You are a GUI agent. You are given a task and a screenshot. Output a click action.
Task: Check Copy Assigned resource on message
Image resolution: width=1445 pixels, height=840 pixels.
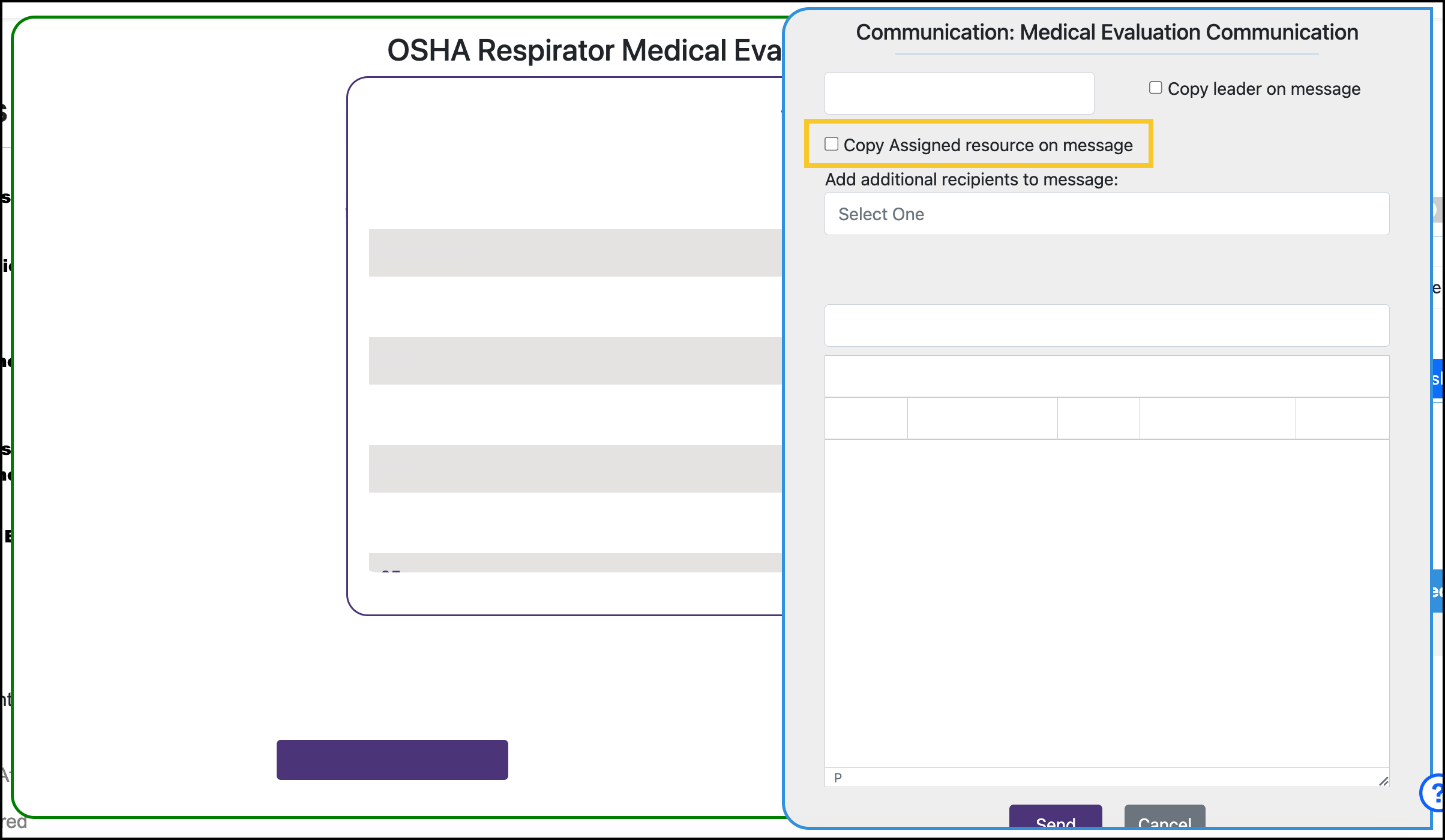pyautogui.click(x=831, y=144)
